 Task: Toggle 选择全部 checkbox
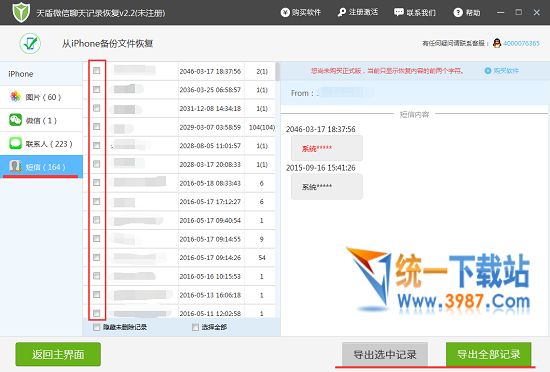click(x=195, y=327)
